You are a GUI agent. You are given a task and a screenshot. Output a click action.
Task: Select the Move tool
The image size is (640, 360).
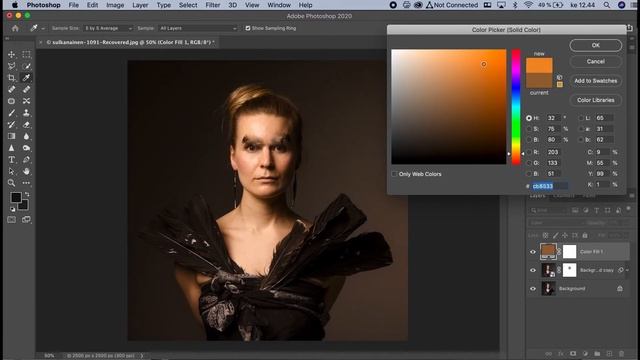[11, 54]
